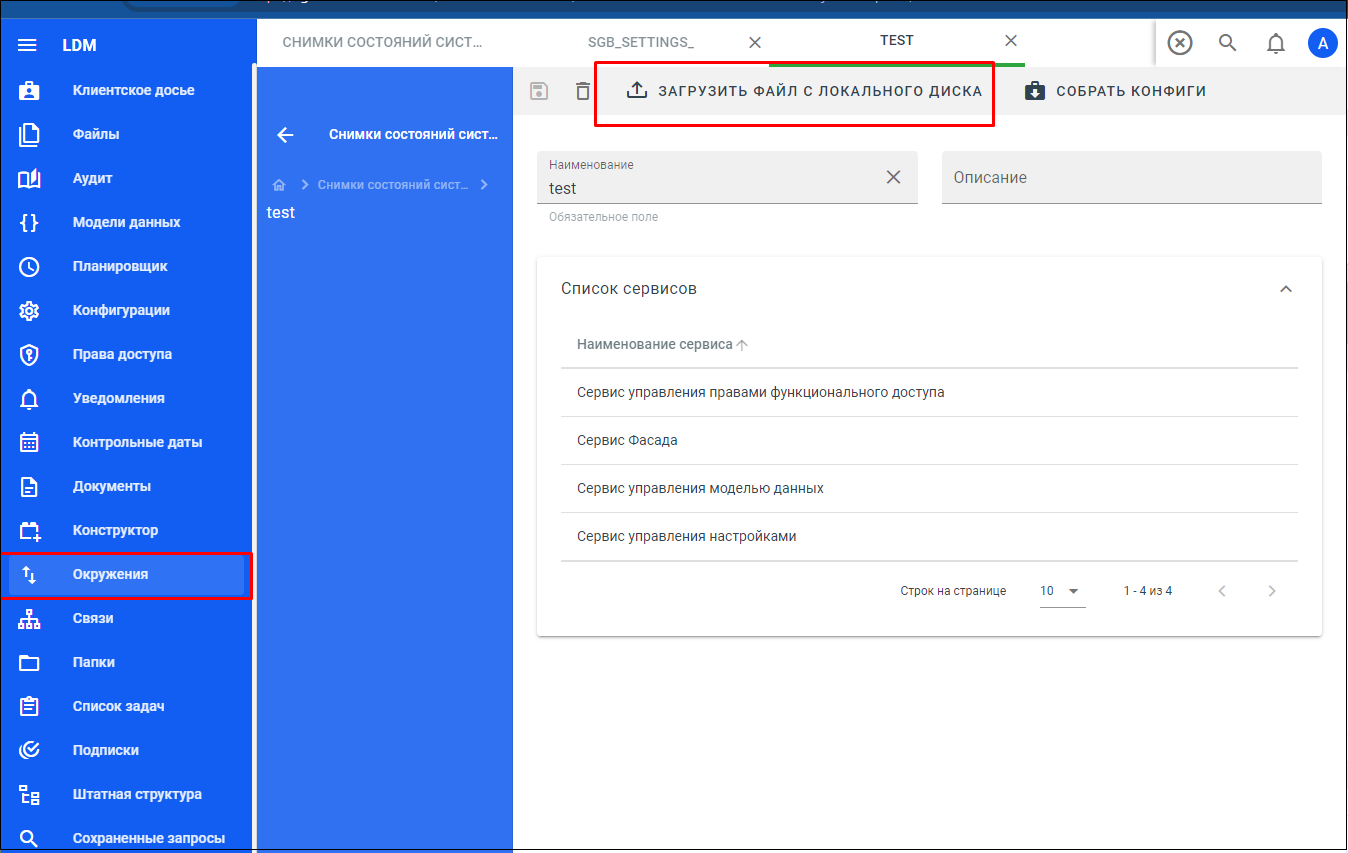The width and height of the screenshot is (1348, 853).
Task: Click the Список задач clipboard icon
Action: click(x=29, y=706)
